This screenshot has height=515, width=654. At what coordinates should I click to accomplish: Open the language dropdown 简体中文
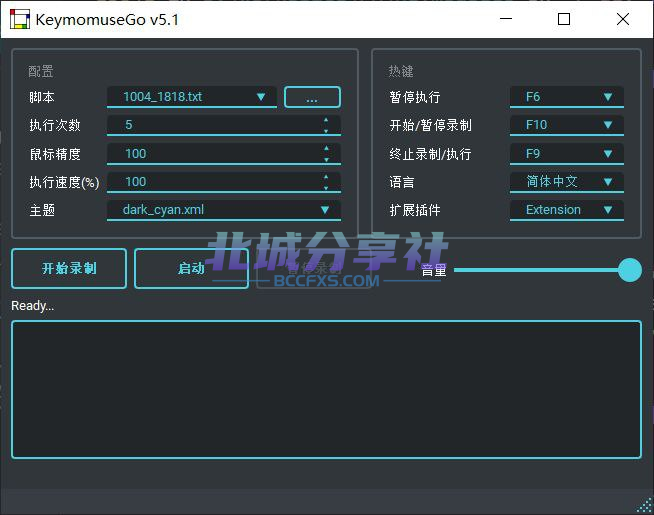coord(566,182)
